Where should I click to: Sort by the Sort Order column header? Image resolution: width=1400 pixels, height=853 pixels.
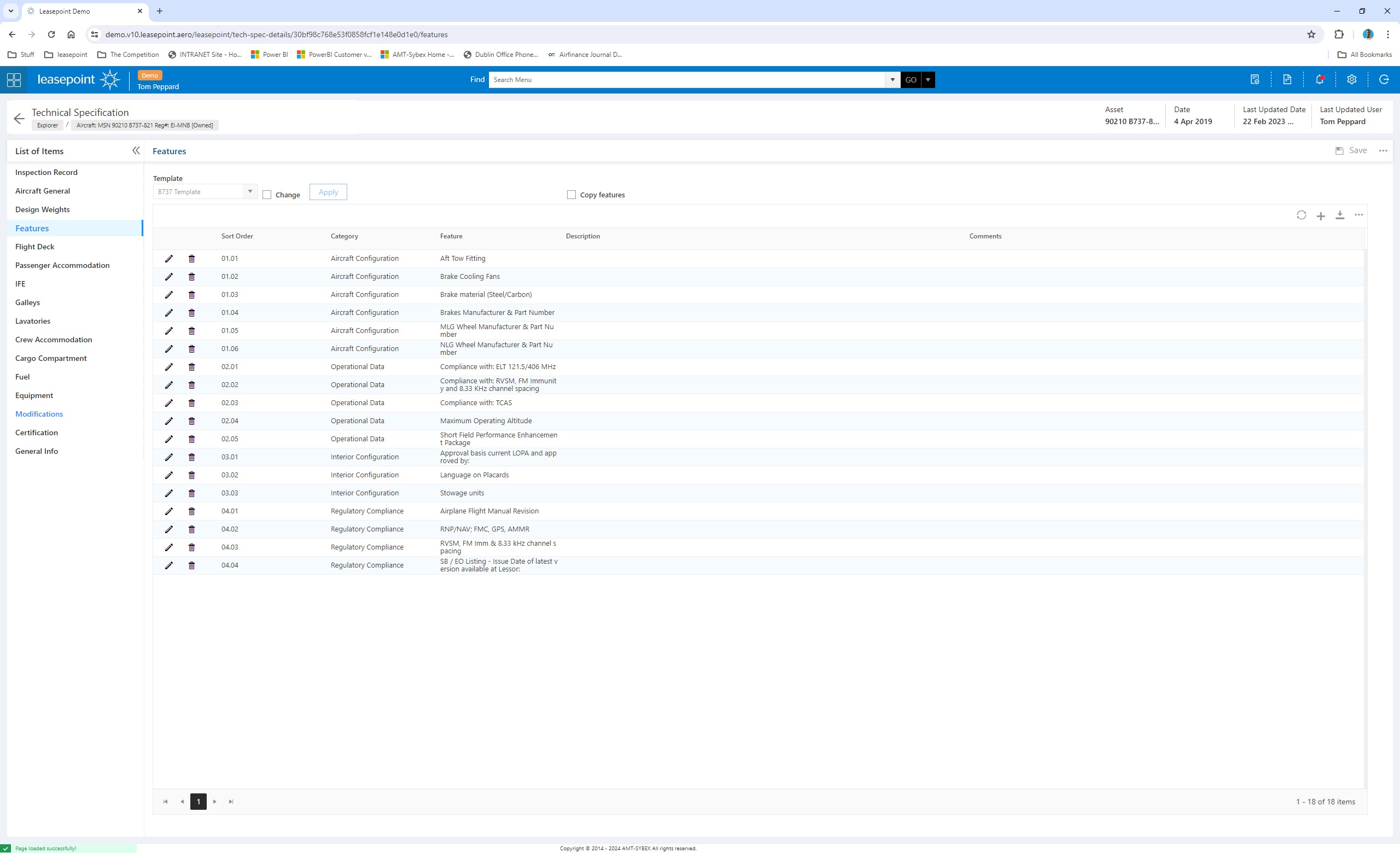click(237, 236)
